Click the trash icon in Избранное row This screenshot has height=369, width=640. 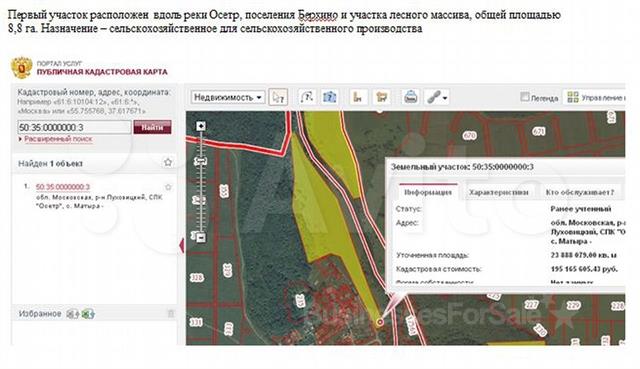point(171,313)
